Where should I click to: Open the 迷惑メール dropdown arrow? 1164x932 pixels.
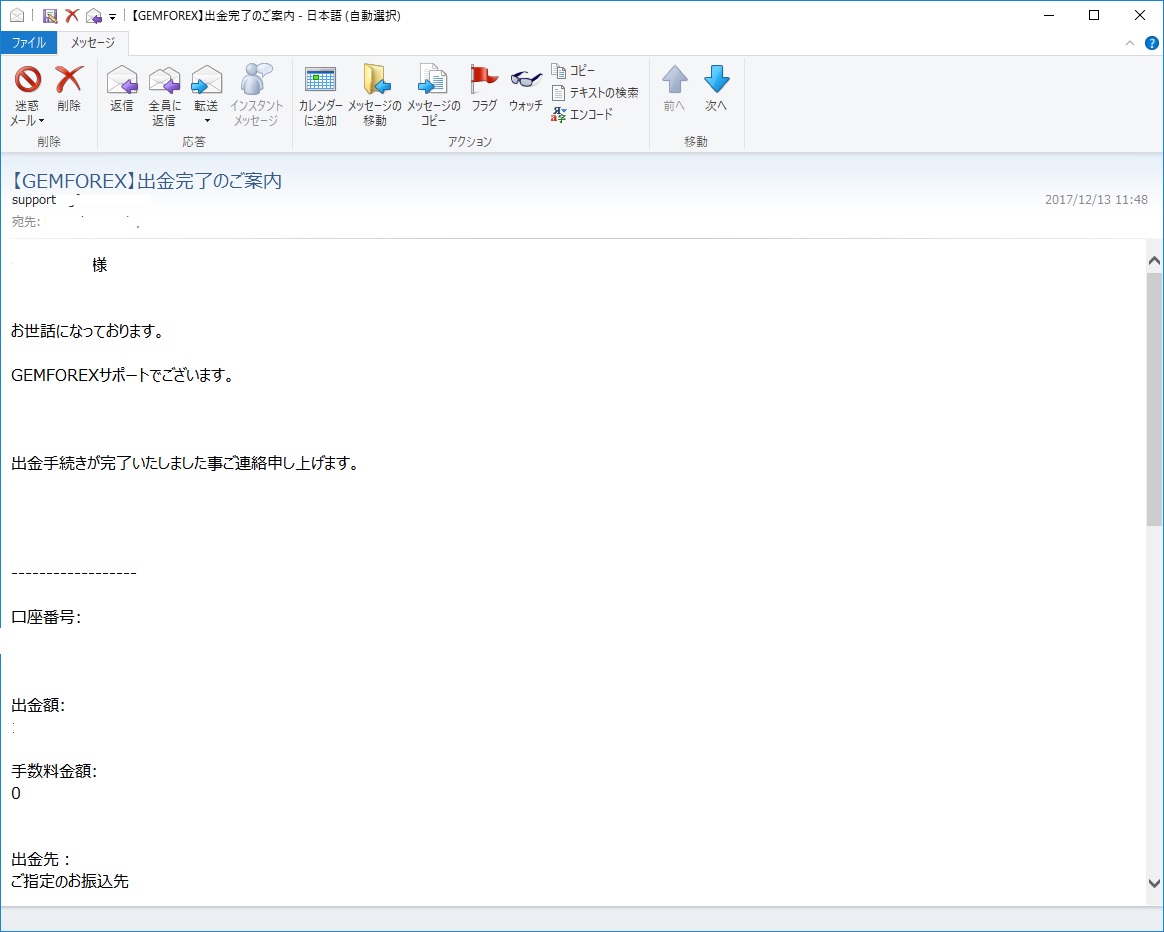coord(42,120)
